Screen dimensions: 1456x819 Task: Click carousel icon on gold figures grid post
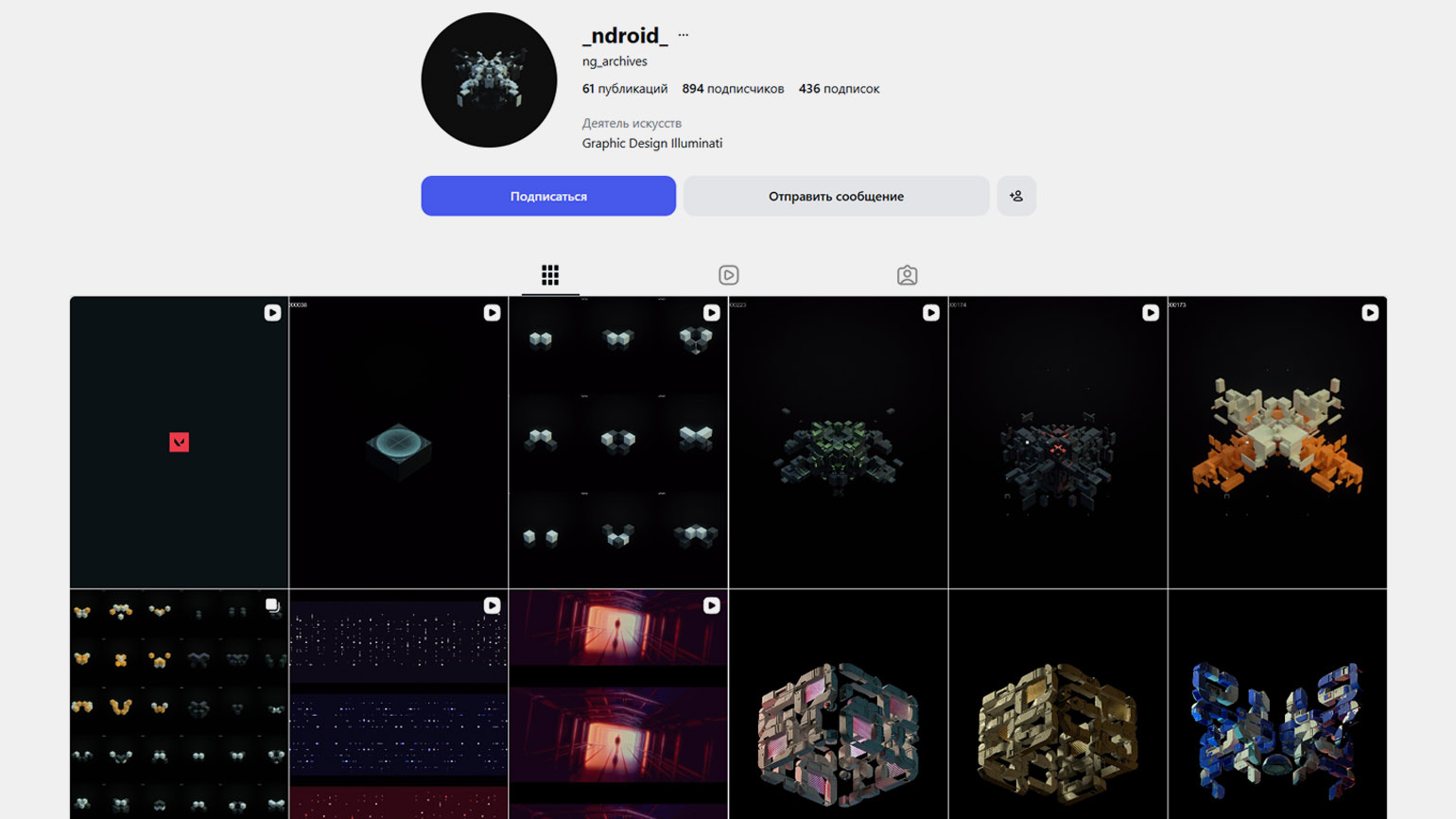coord(272,605)
